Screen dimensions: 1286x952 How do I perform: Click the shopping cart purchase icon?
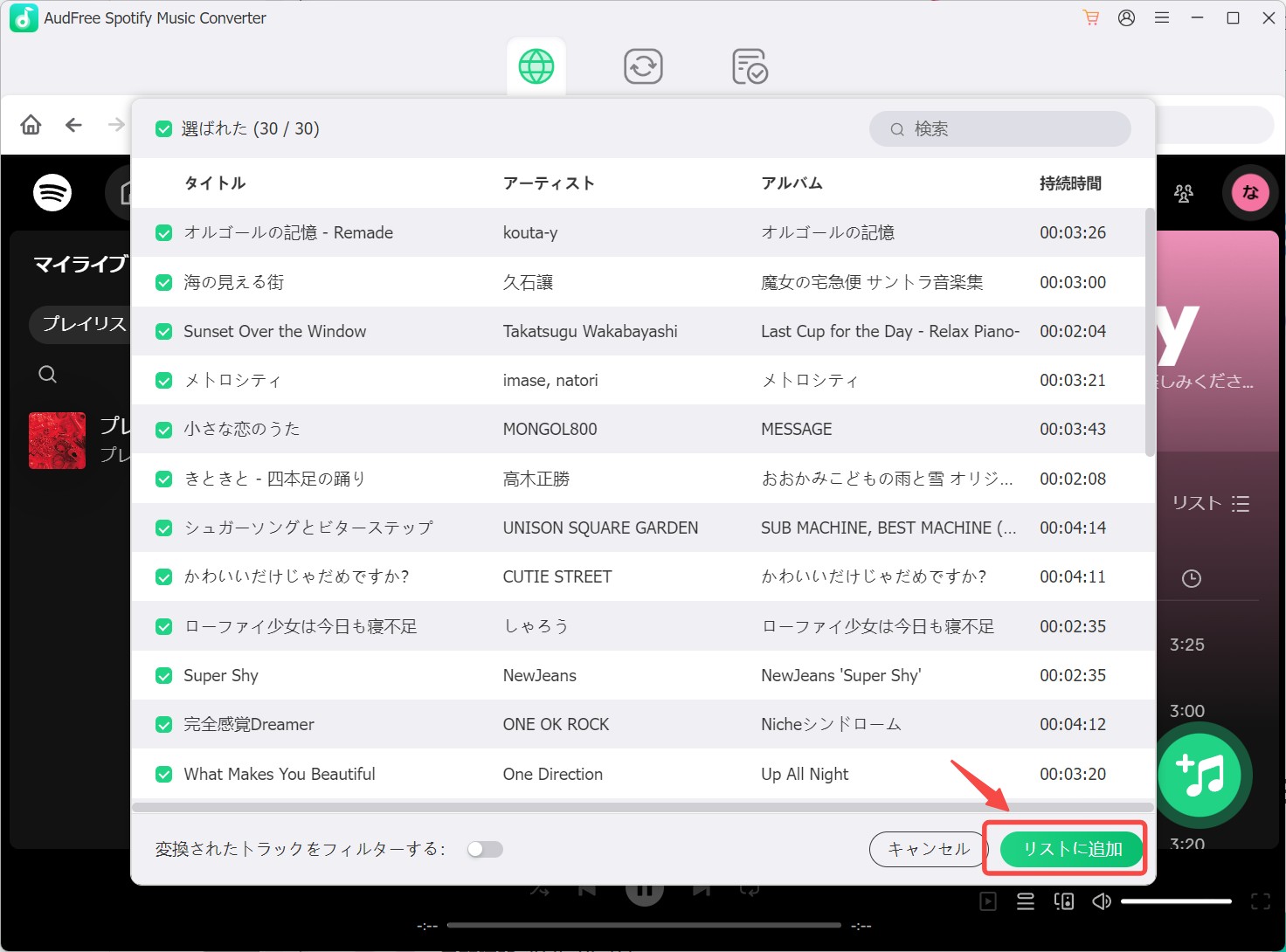1090,17
